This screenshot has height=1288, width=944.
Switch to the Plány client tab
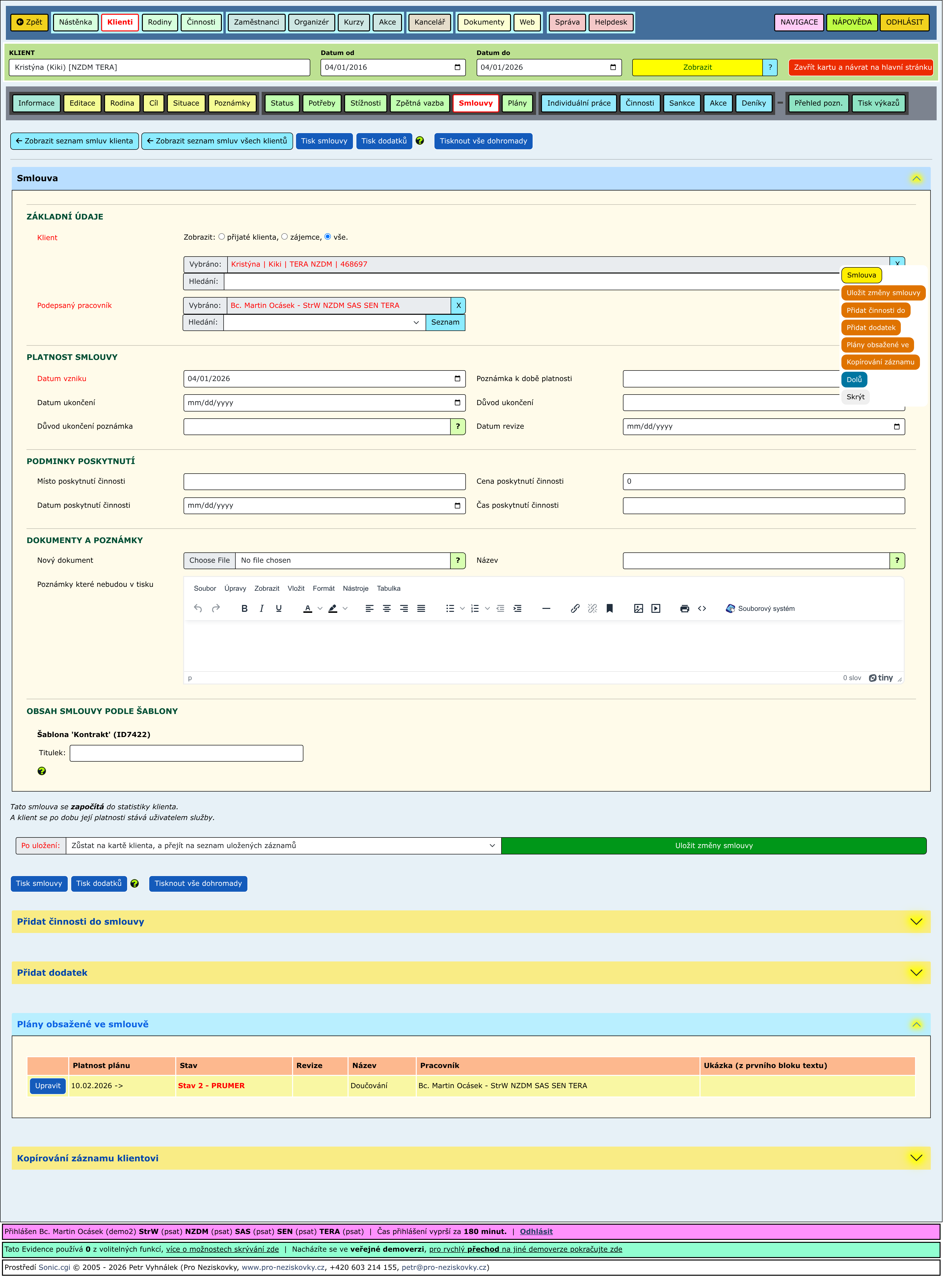[518, 103]
